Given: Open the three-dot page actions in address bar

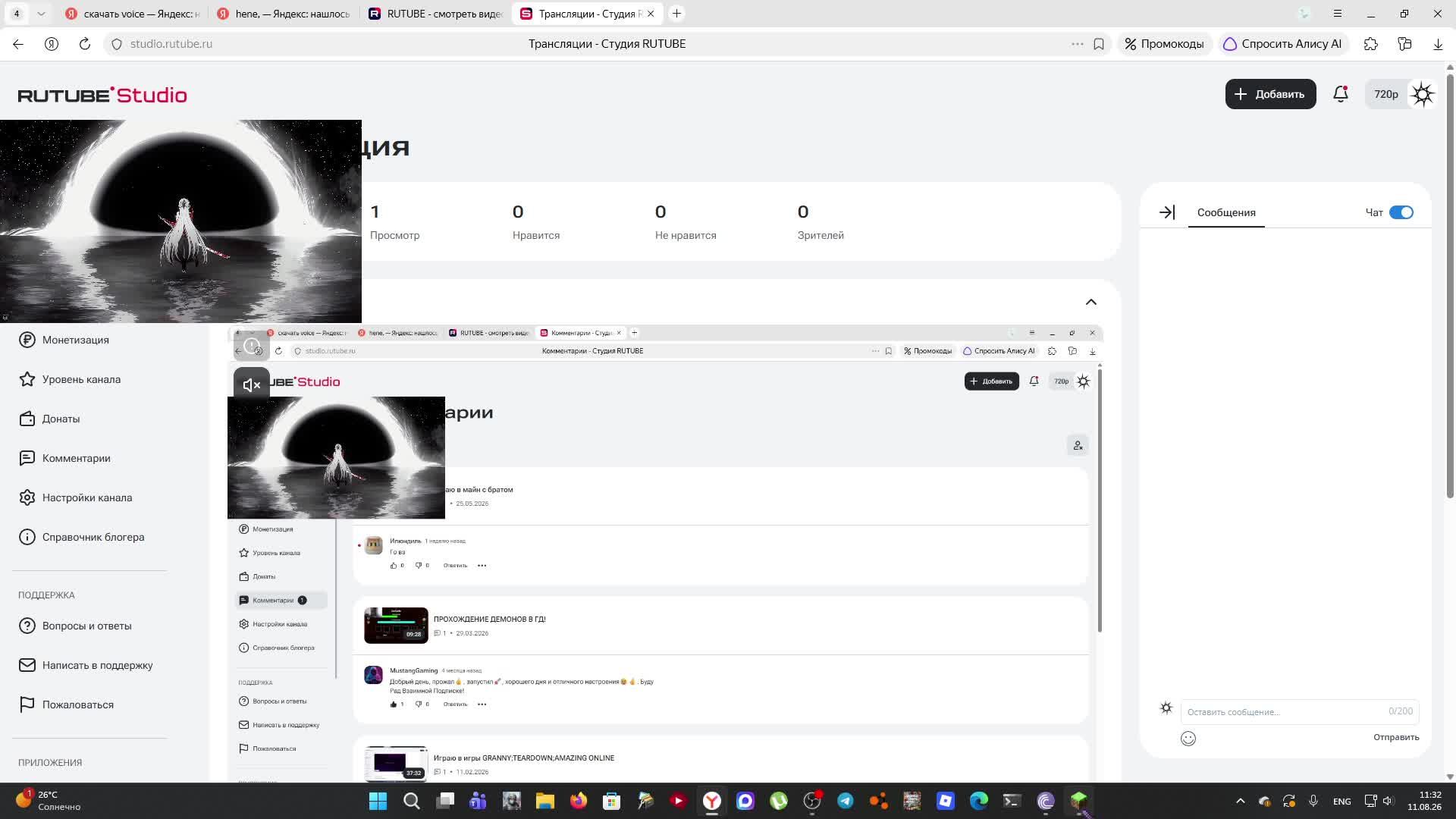Looking at the screenshot, I should pos(1077,44).
